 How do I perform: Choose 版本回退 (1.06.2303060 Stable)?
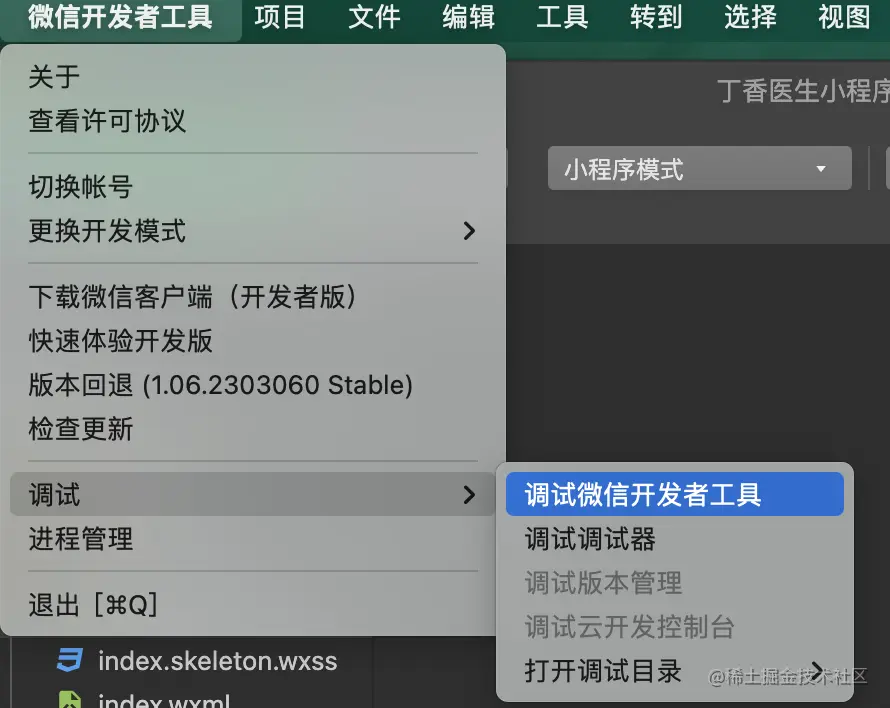tap(253, 385)
